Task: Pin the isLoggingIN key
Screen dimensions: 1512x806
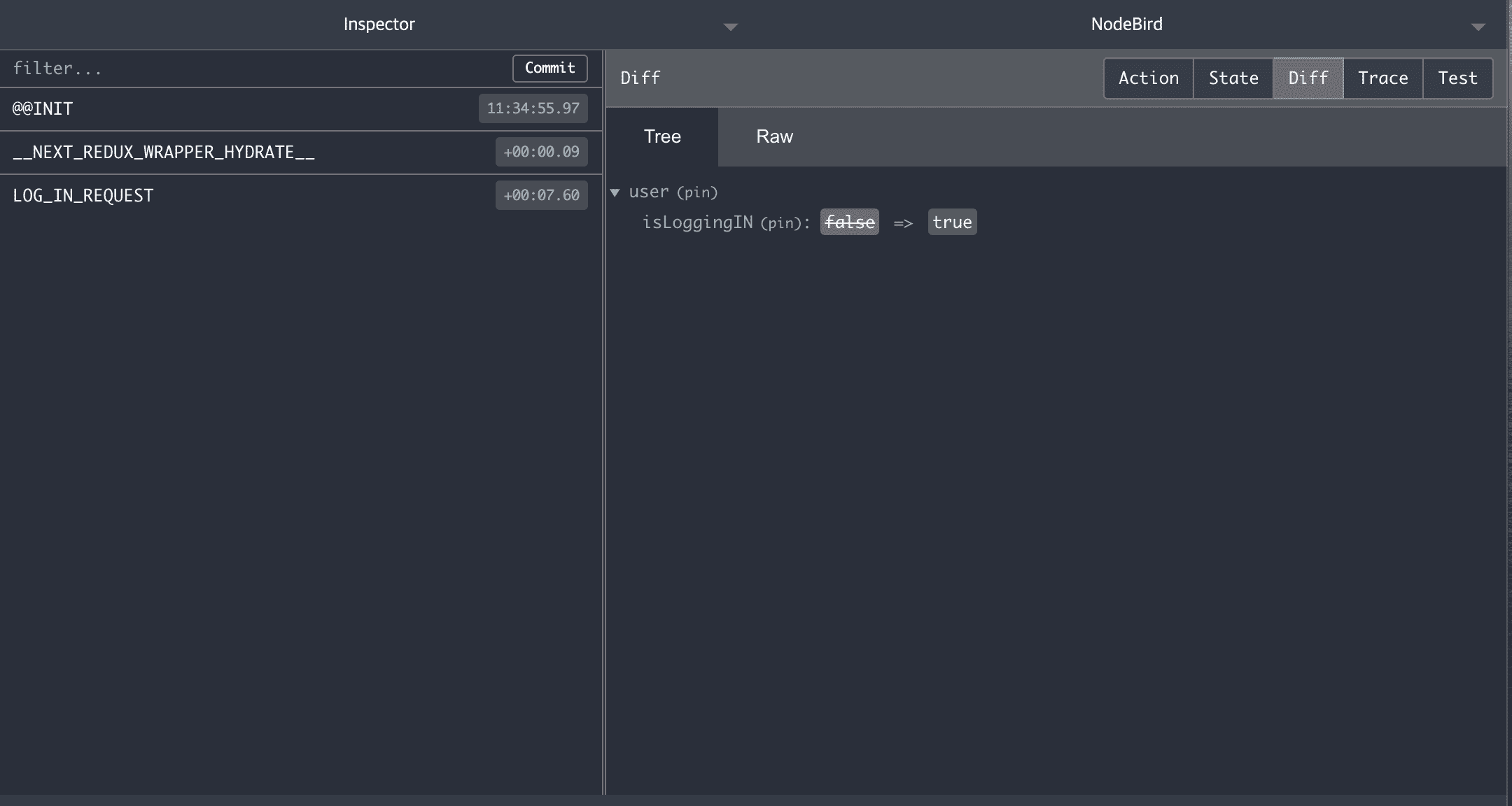Action: click(x=780, y=223)
